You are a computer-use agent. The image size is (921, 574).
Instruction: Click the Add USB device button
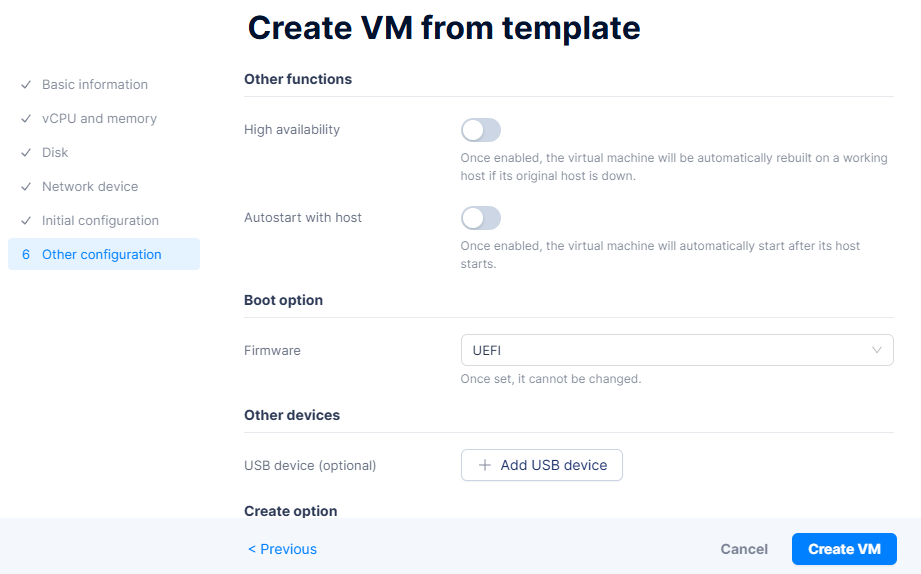[x=542, y=465]
